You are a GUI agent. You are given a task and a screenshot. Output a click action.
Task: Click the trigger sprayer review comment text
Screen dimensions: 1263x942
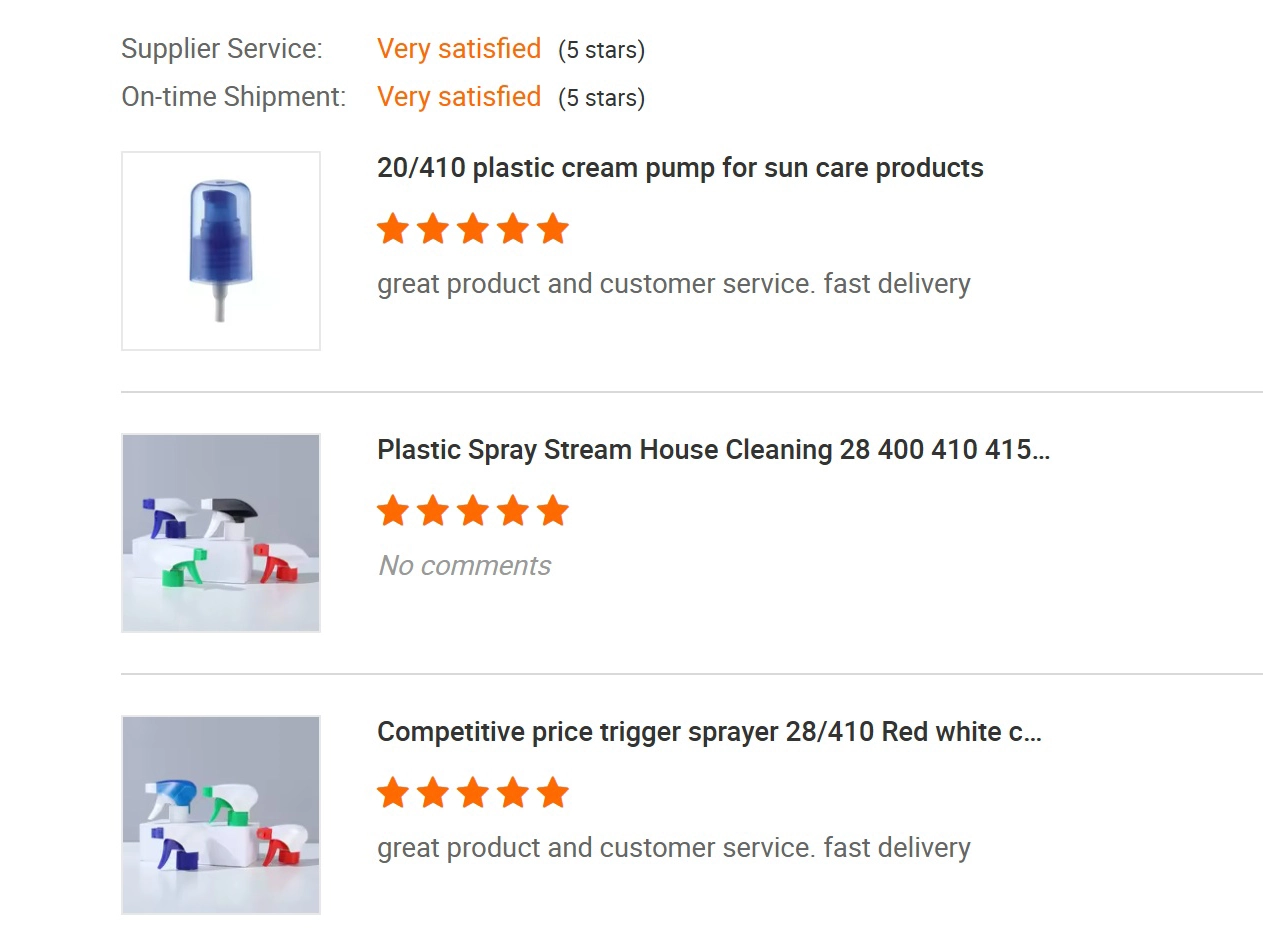674,848
